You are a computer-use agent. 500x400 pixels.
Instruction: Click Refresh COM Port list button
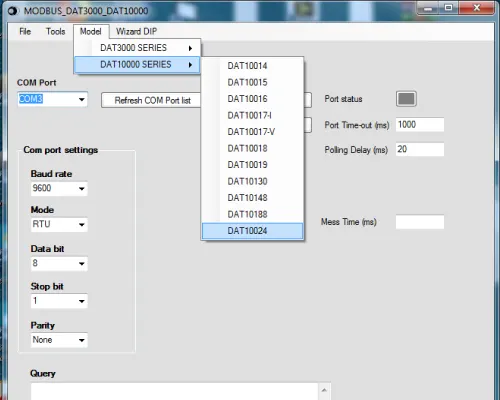coord(152,100)
